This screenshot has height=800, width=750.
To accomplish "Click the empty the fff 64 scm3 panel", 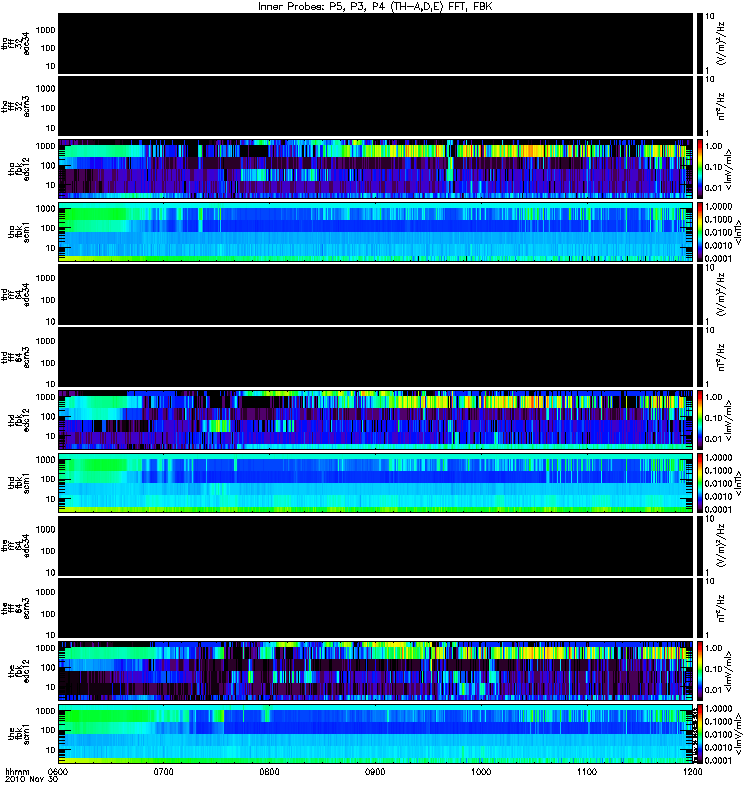I will coord(376,608).
